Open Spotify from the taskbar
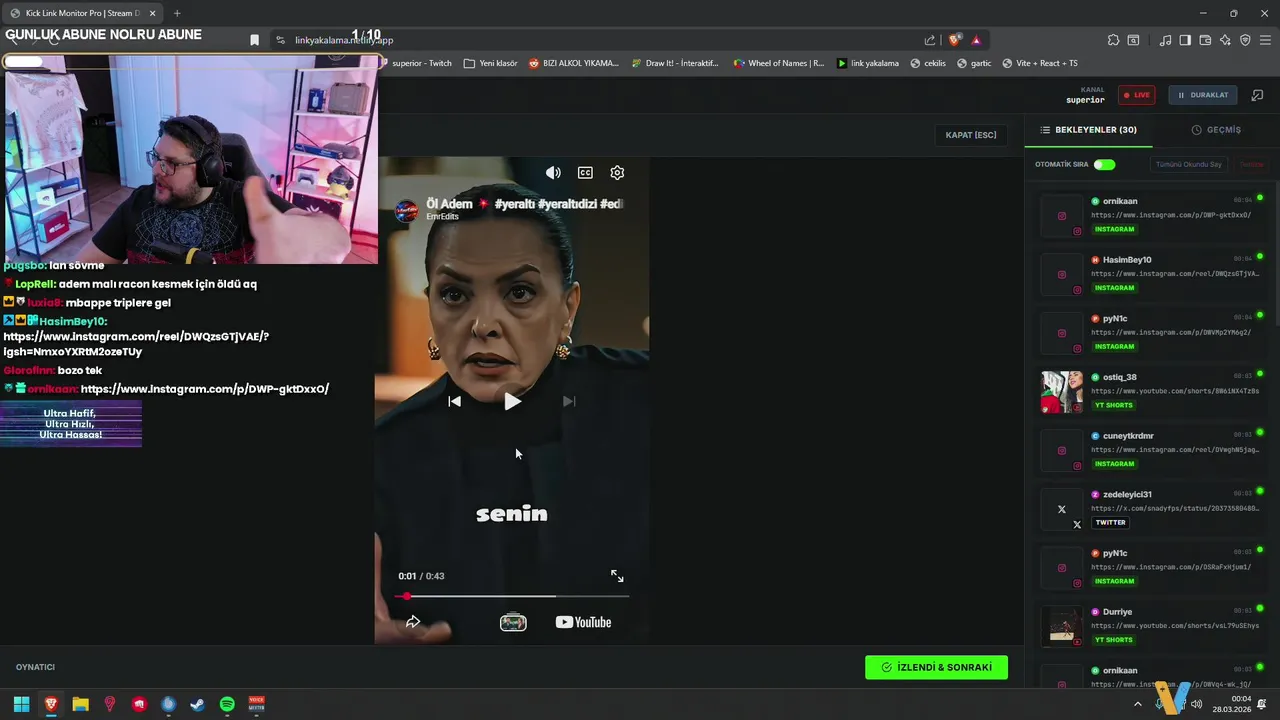The width and height of the screenshot is (1280, 720). point(227,704)
